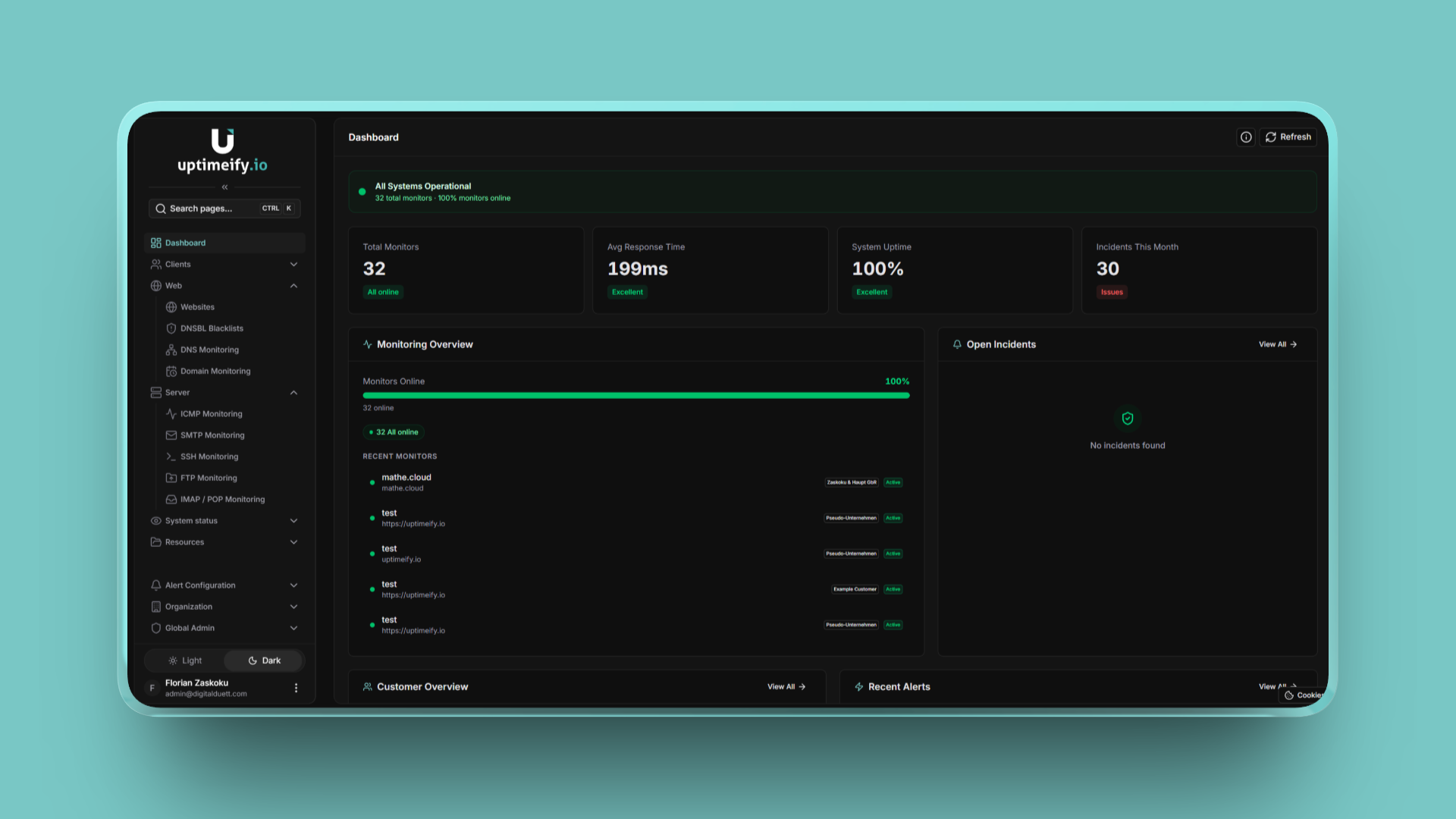
Task: Click View All on Open Incidents
Action: [x=1276, y=344]
